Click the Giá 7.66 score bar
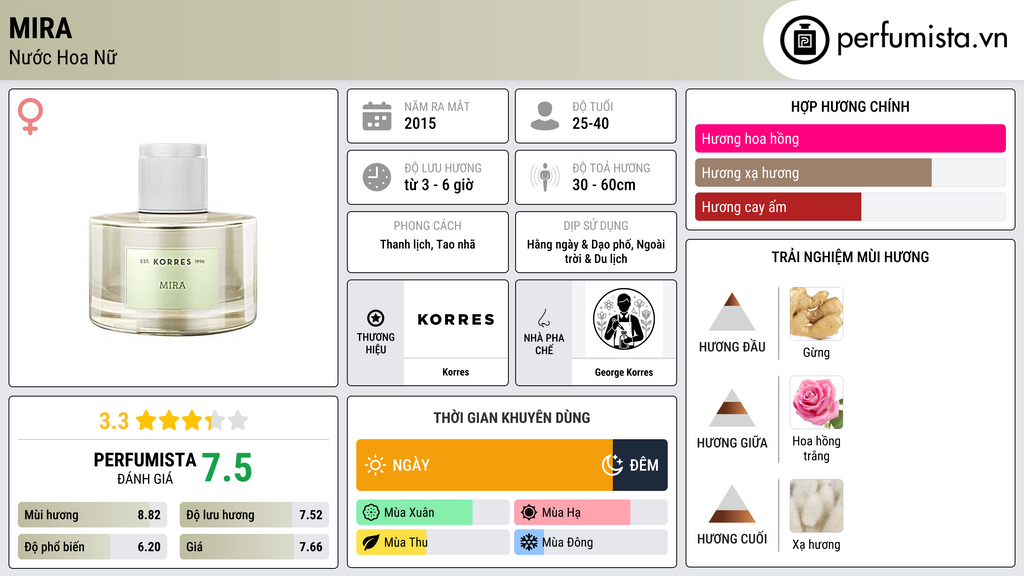 pyautogui.click(x=255, y=547)
